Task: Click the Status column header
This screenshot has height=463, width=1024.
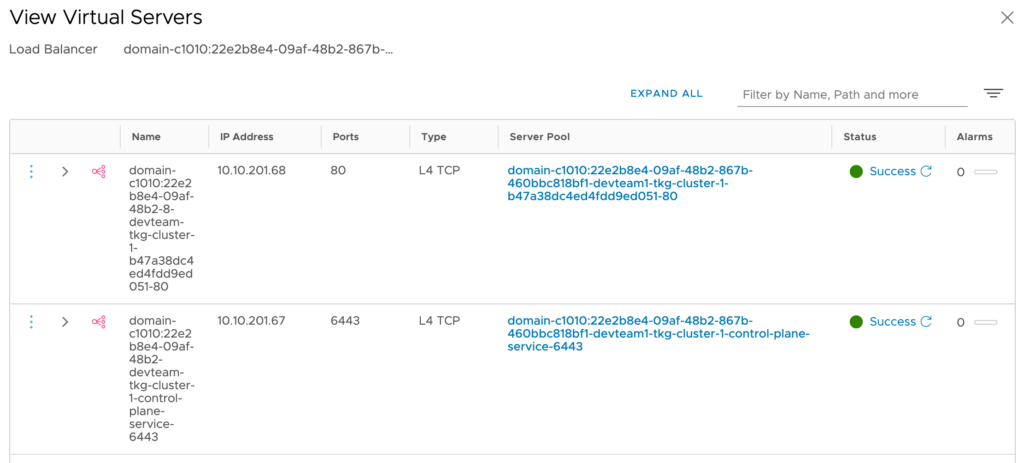Action: click(860, 137)
